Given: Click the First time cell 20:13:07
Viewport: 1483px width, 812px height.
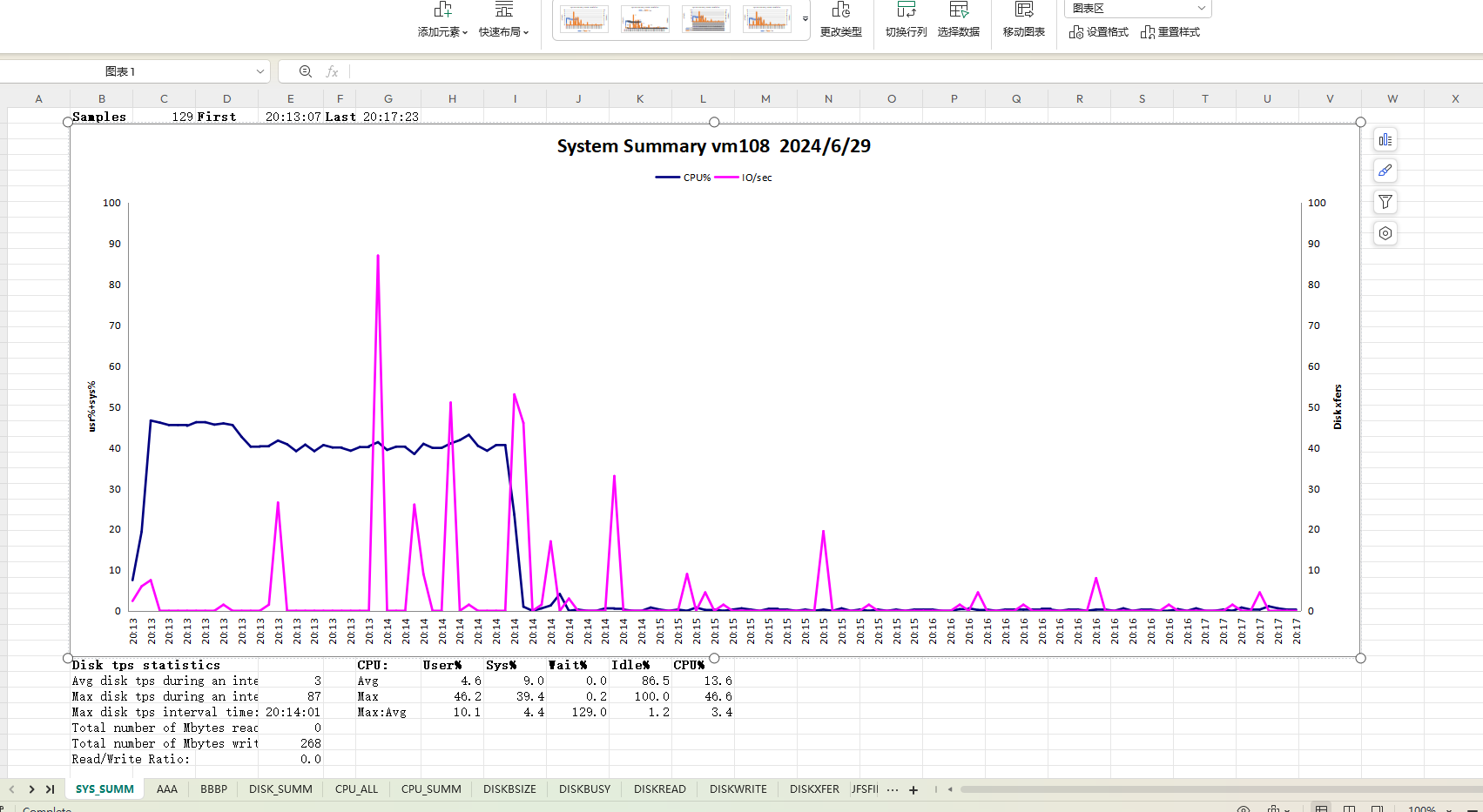Looking at the screenshot, I should 293,117.
